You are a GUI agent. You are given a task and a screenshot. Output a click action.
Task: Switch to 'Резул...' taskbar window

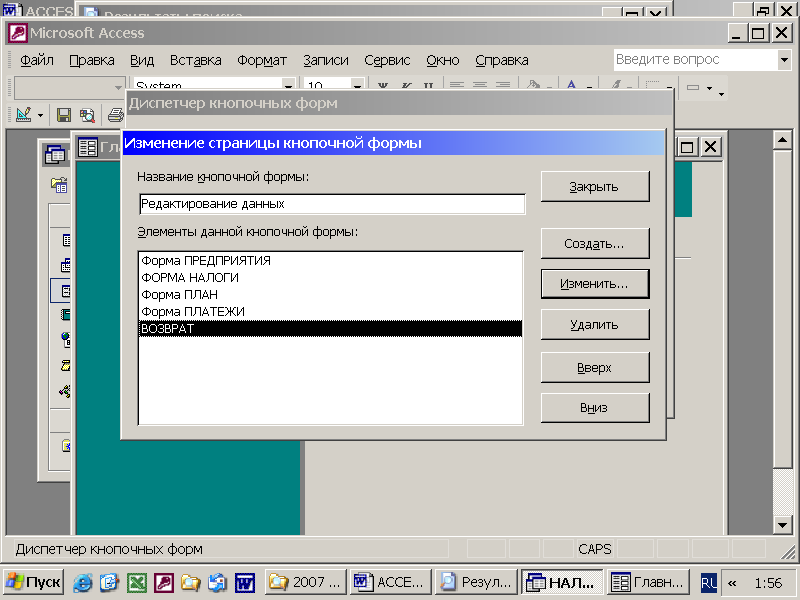(477, 582)
